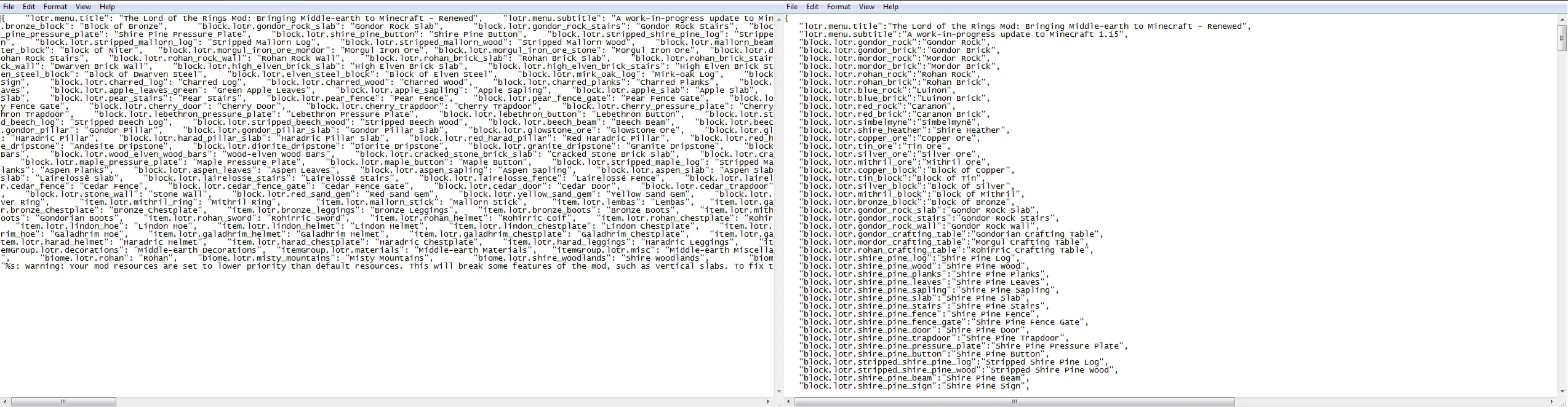
Task: Open File menu in right Notepad window
Action: point(792,7)
